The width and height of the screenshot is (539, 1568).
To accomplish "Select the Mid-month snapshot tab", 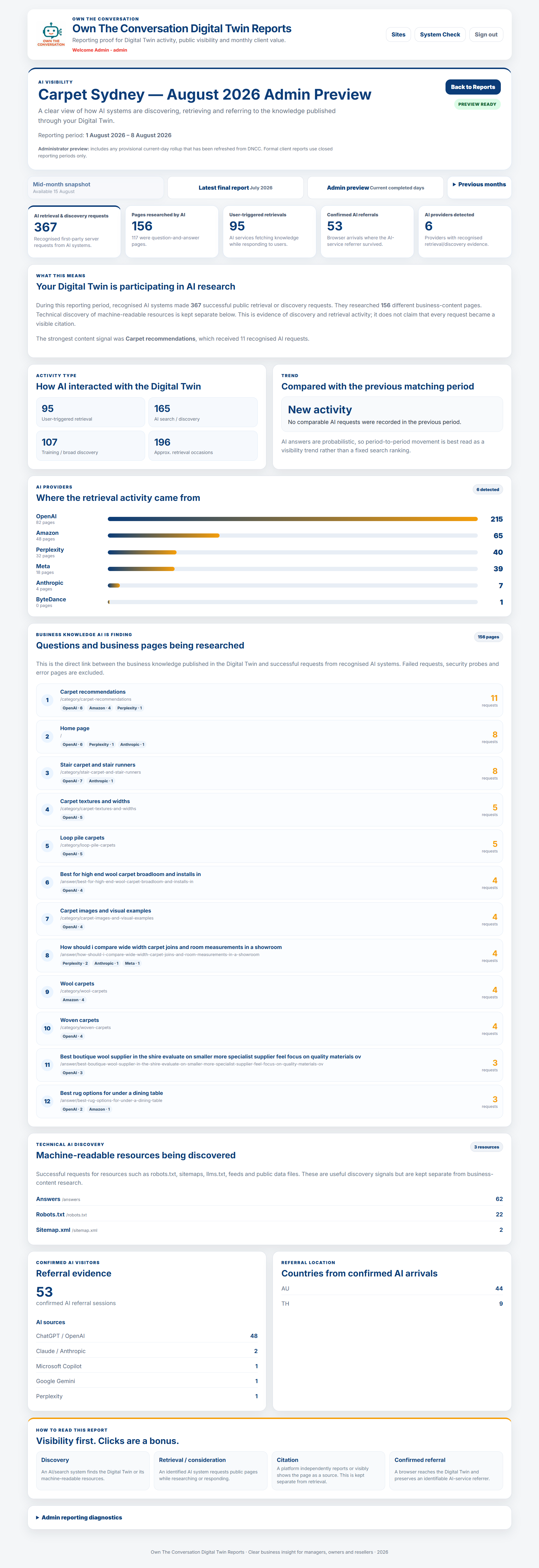I will click(96, 187).
